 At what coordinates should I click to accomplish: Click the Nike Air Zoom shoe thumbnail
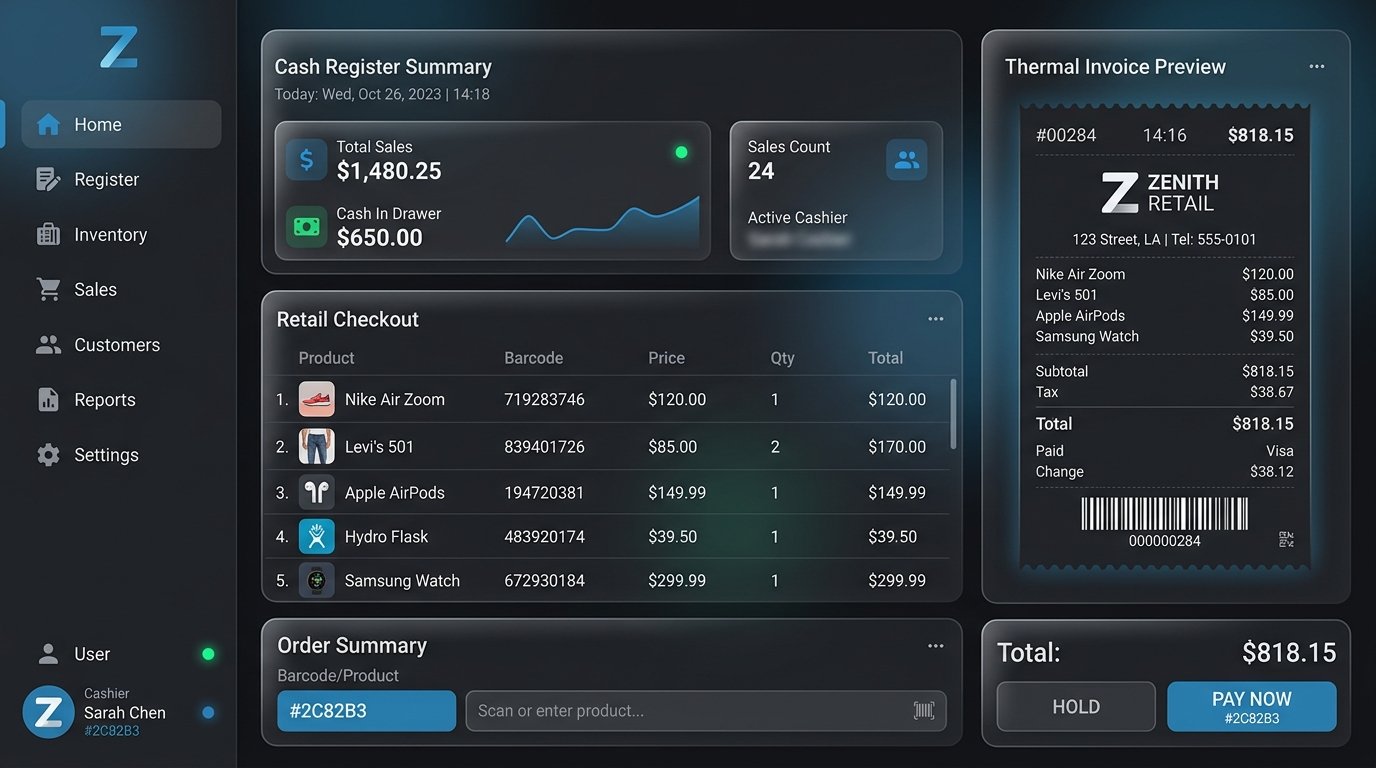tap(316, 399)
